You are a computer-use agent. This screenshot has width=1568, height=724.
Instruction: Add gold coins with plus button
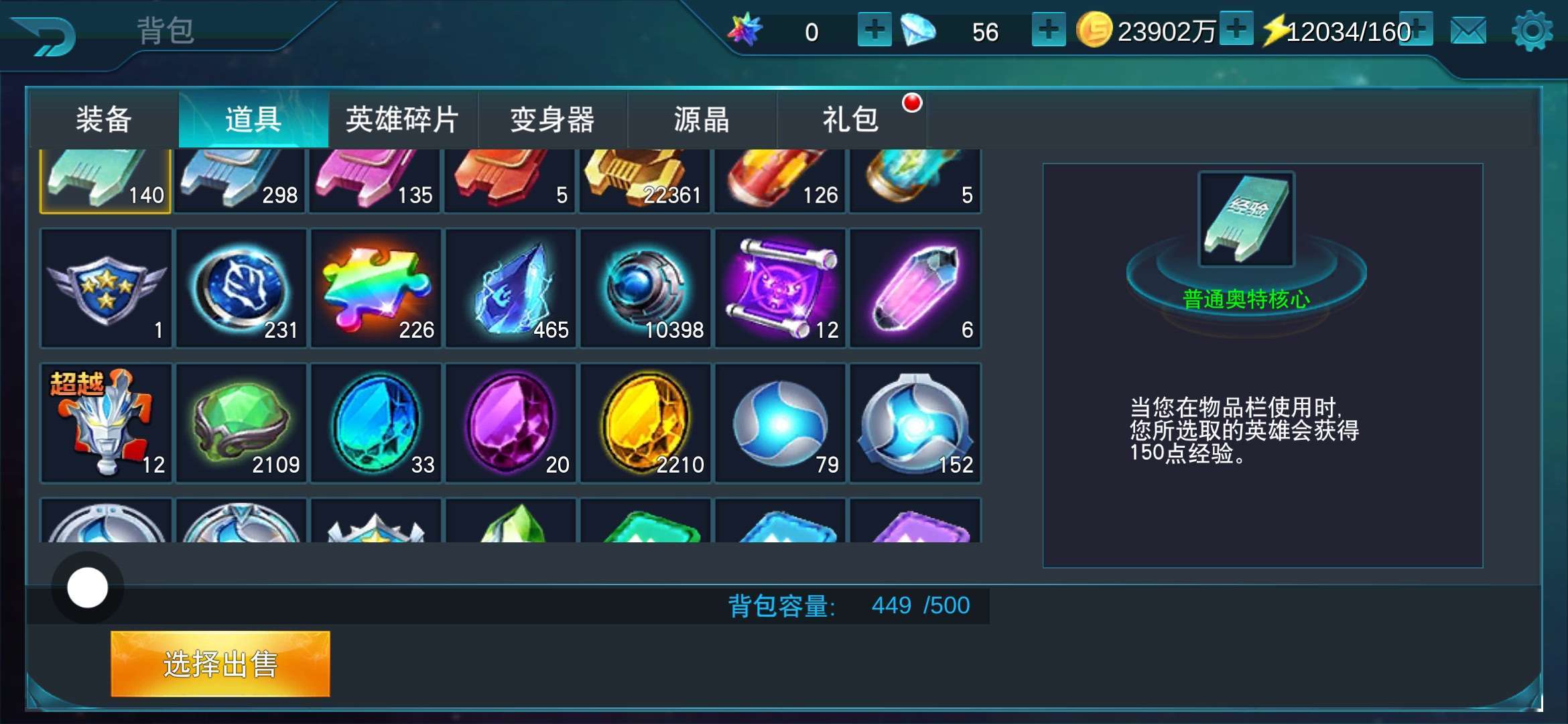coord(1236,29)
